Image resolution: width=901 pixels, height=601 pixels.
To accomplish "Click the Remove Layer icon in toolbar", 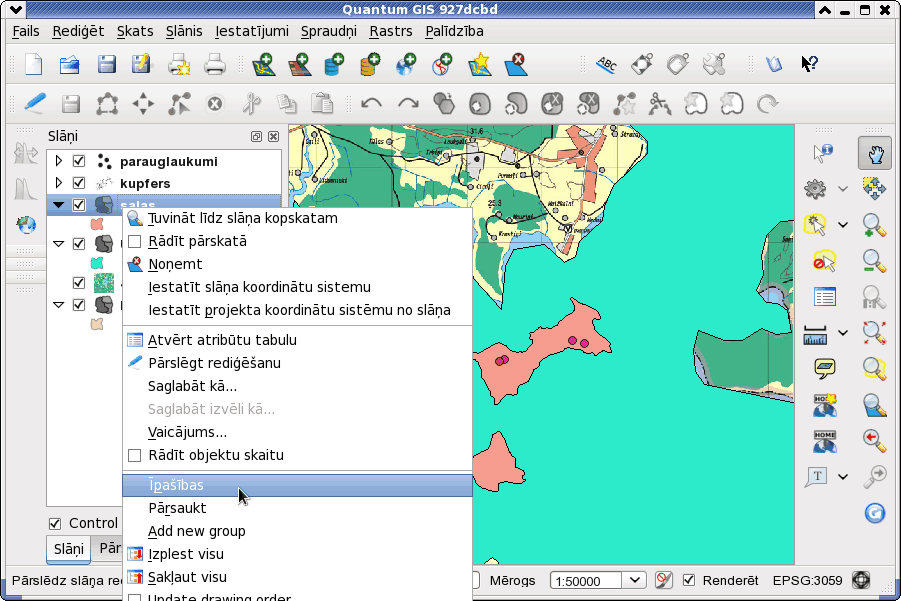I will [515, 64].
